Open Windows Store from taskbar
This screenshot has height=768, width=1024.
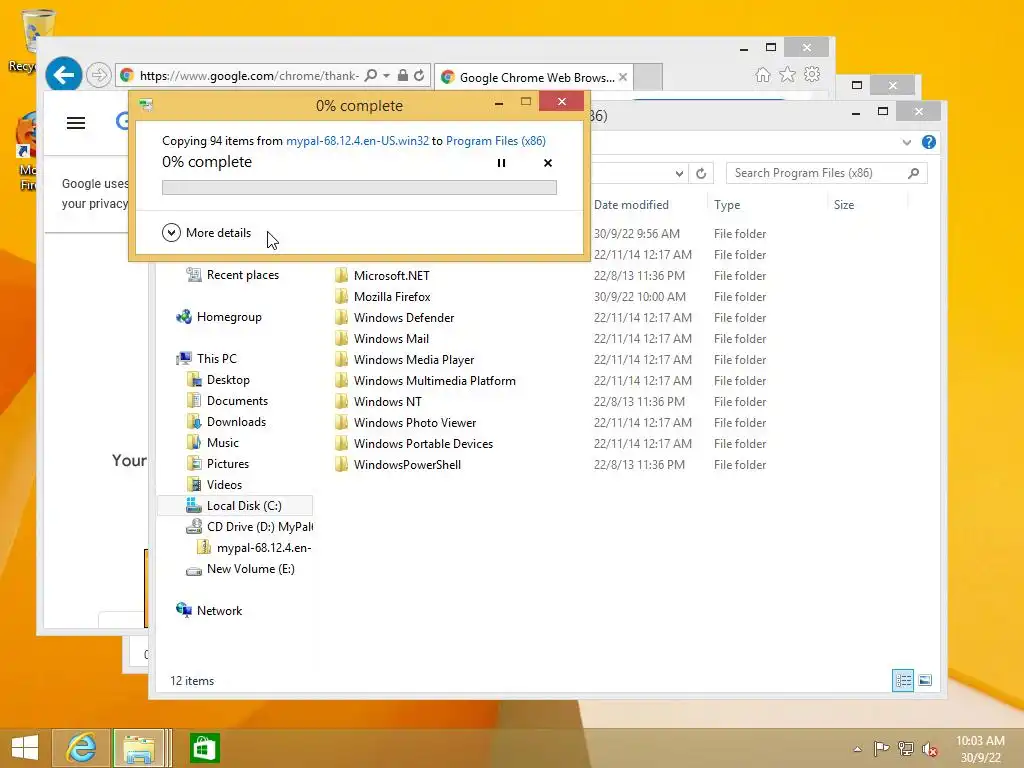click(x=204, y=748)
